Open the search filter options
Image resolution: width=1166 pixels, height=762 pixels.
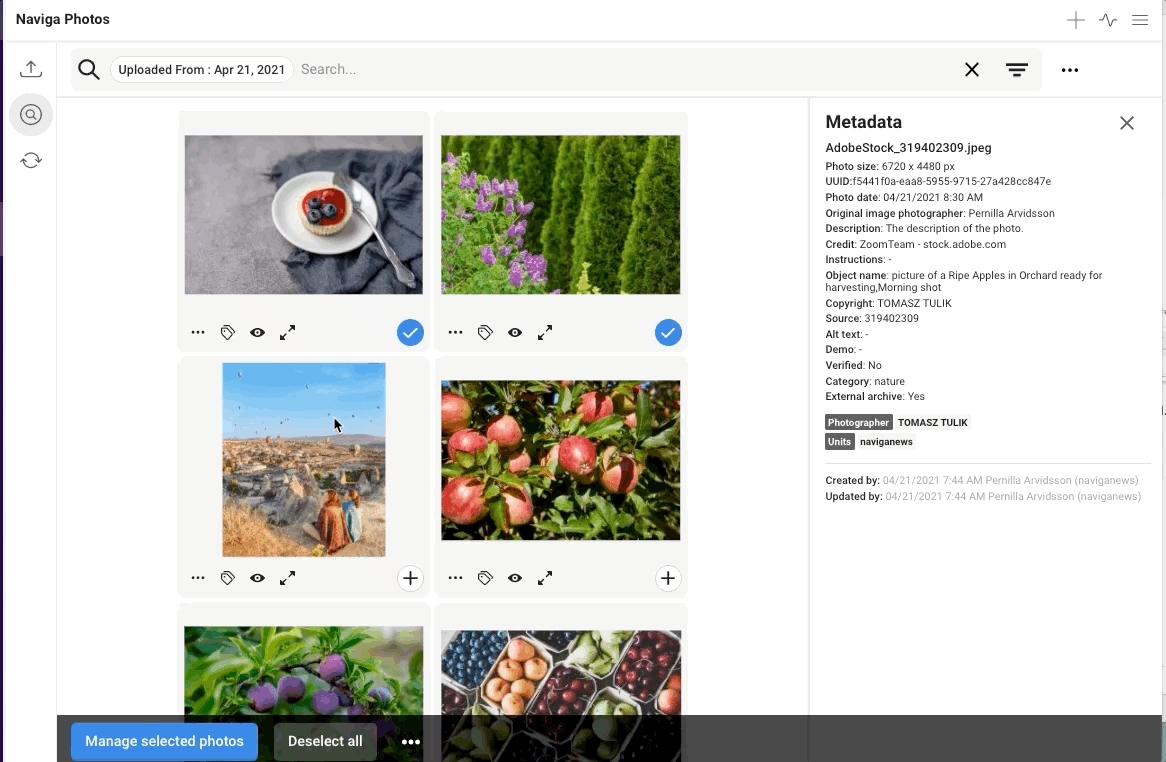pos(1017,70)
